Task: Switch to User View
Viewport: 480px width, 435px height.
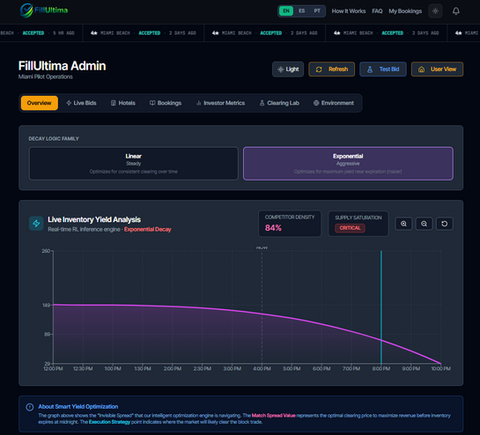Action: (437, 69)
